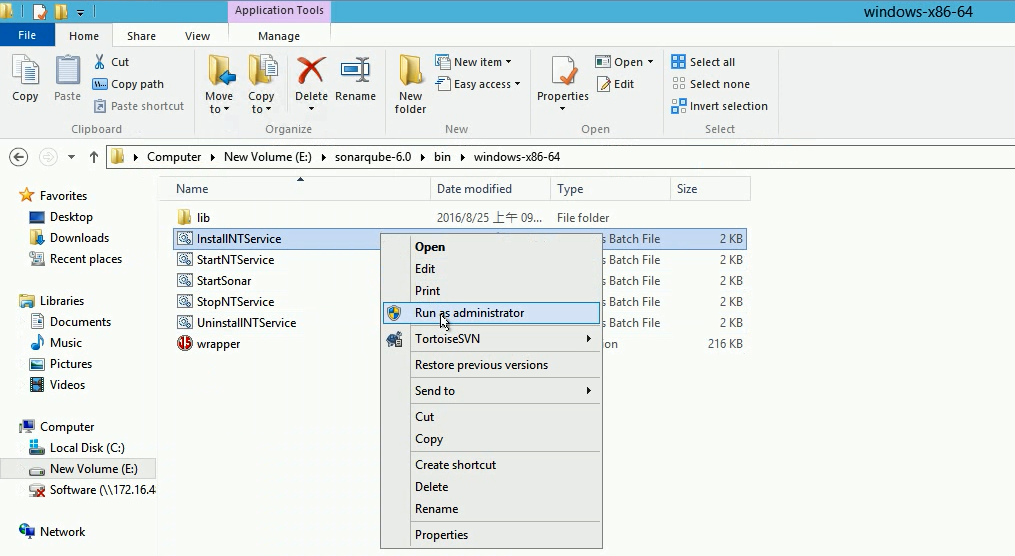Viewport: 1015px width, 556px height.
Task: Click the Forward navigation arrow
Action: (47, 157)
